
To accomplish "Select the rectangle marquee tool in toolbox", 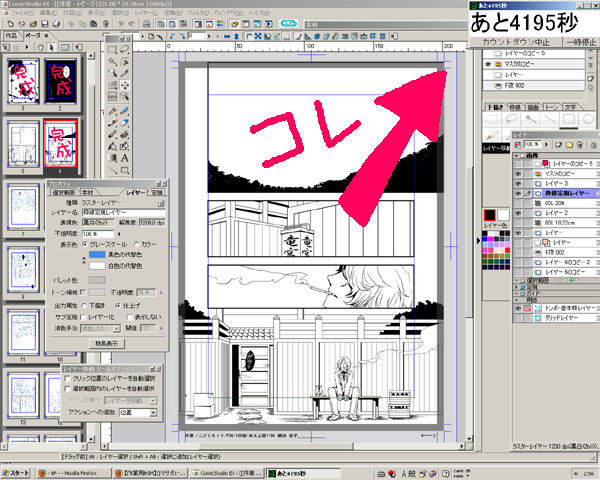I will pos(112,50).
